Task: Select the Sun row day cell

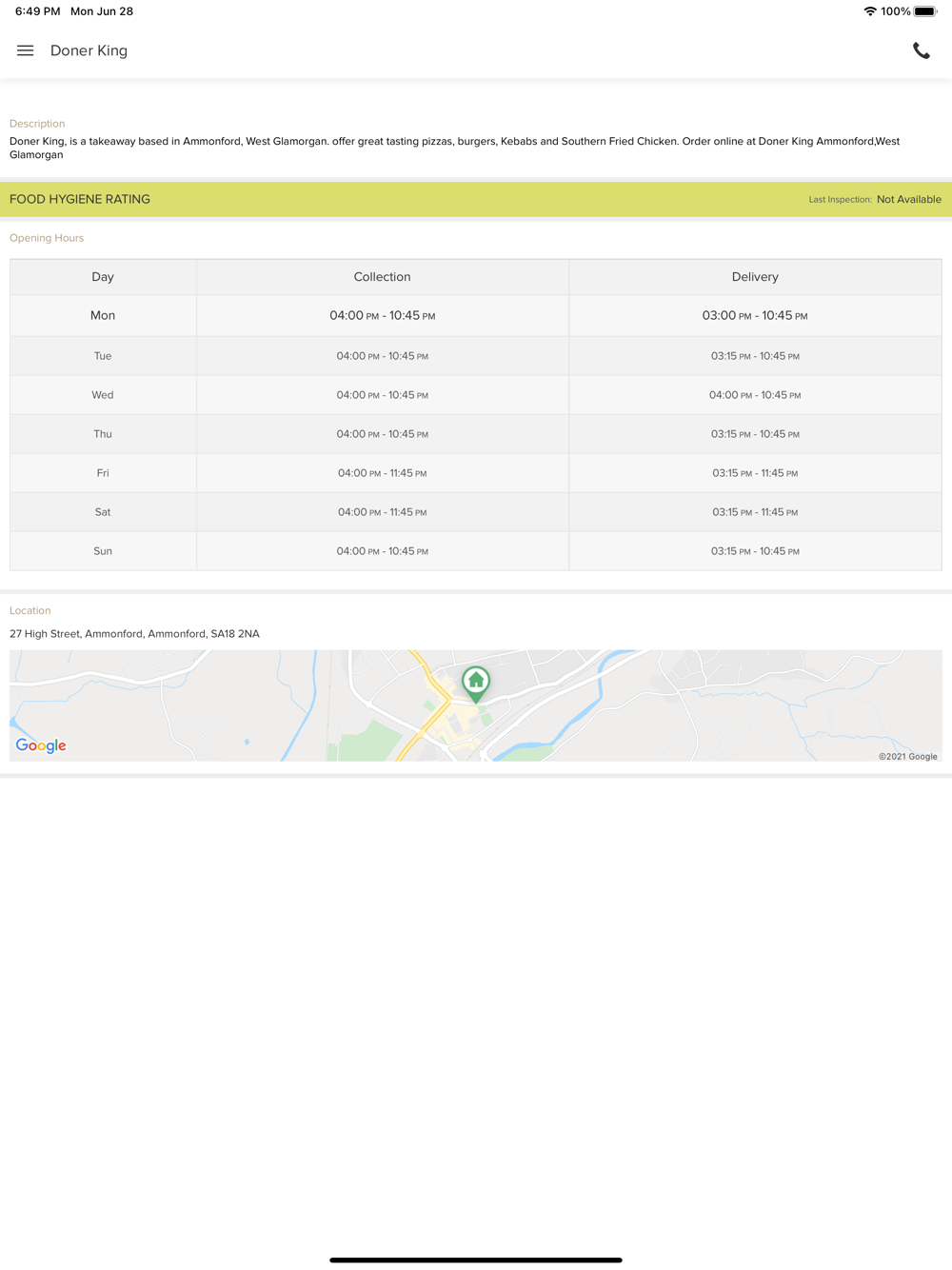Action: [103, 551]
